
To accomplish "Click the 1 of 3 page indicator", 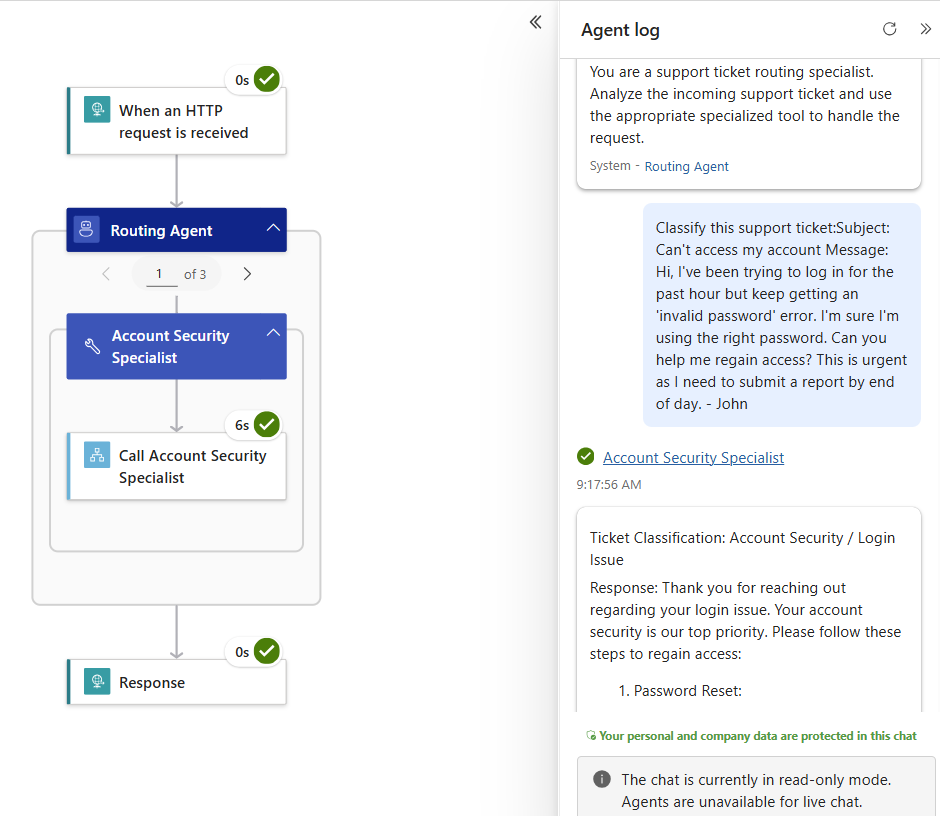I will [x=176, y=273].
